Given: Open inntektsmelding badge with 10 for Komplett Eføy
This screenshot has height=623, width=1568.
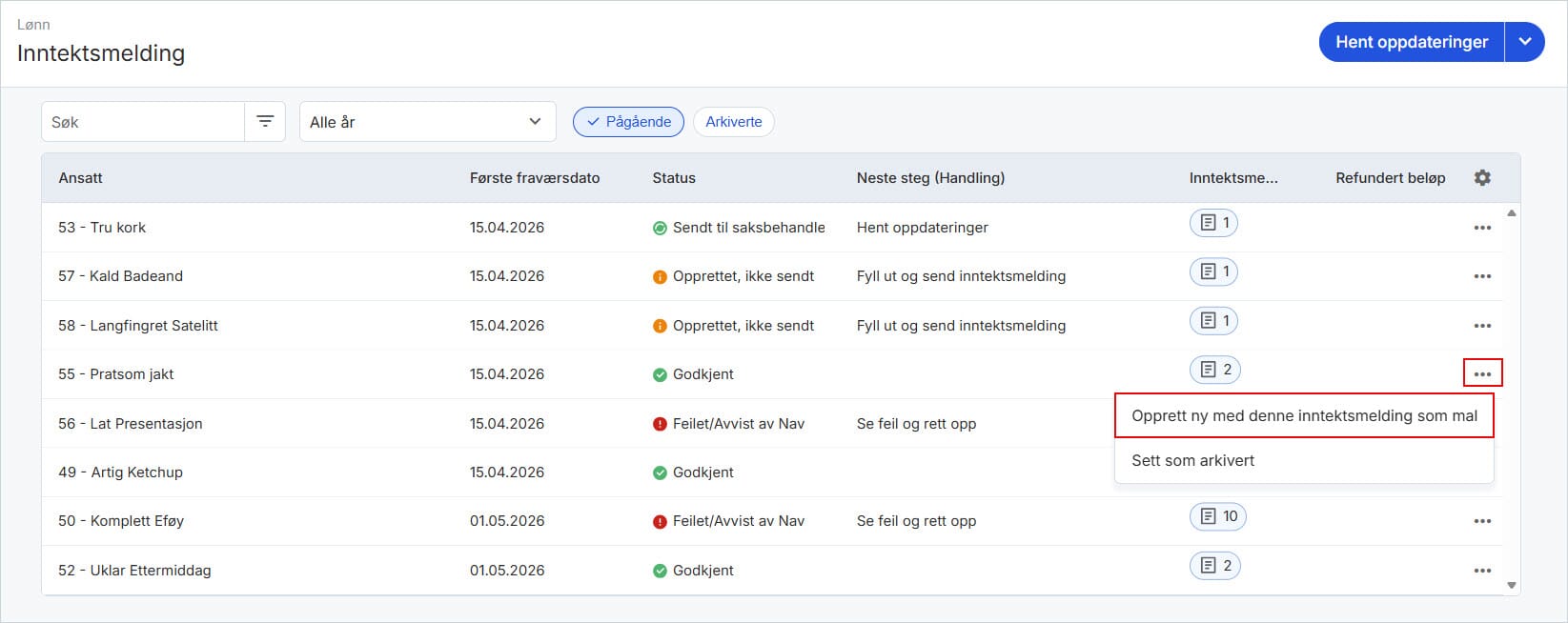Looking at the screenshot, I should coord(1218,516).
